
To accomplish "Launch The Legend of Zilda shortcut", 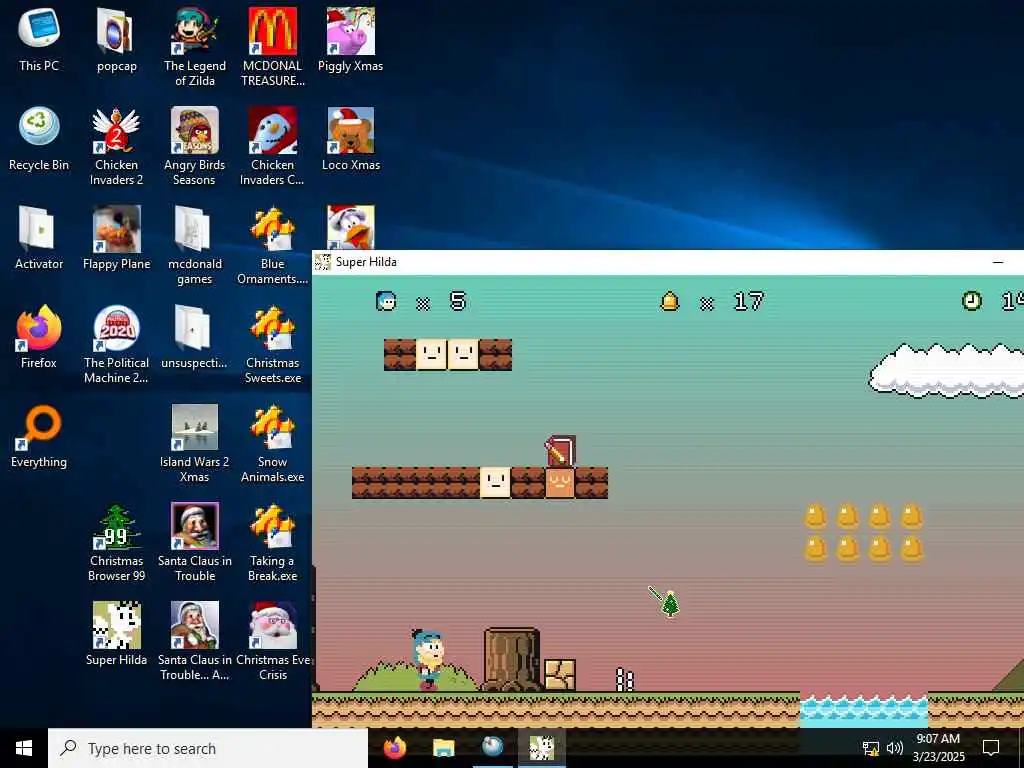I will tap(195, 47).
